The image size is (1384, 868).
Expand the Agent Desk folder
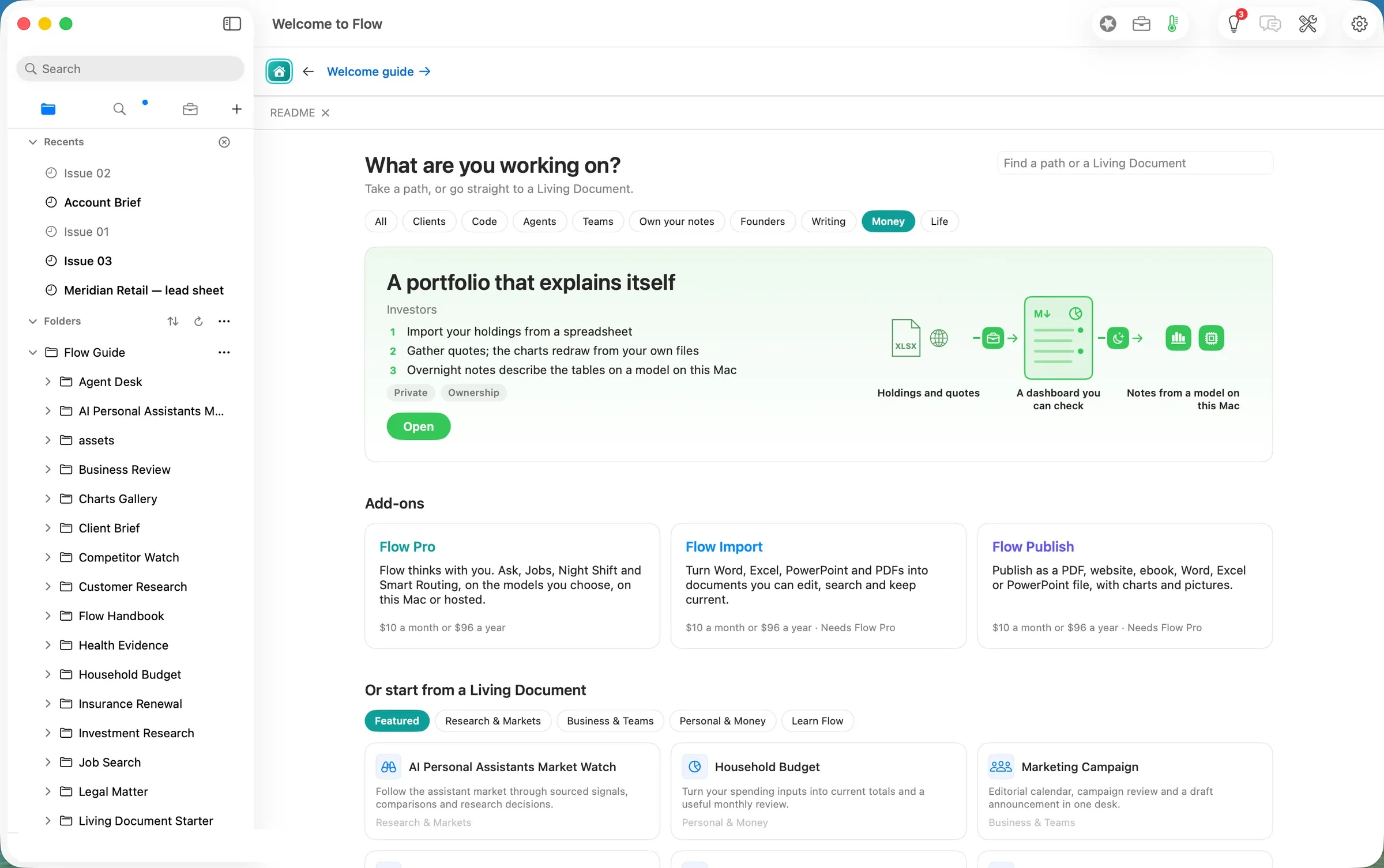pyautogui.click(x=48, y=382)
